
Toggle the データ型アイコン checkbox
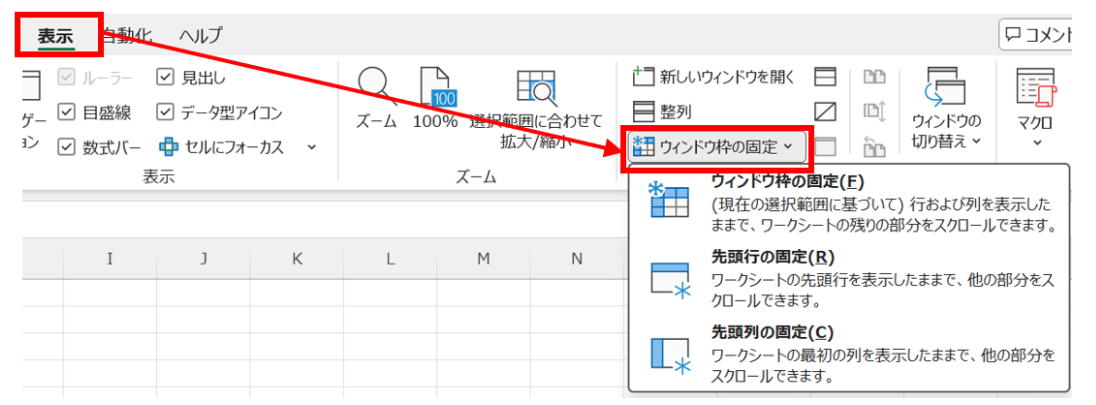tap(166, 113)
